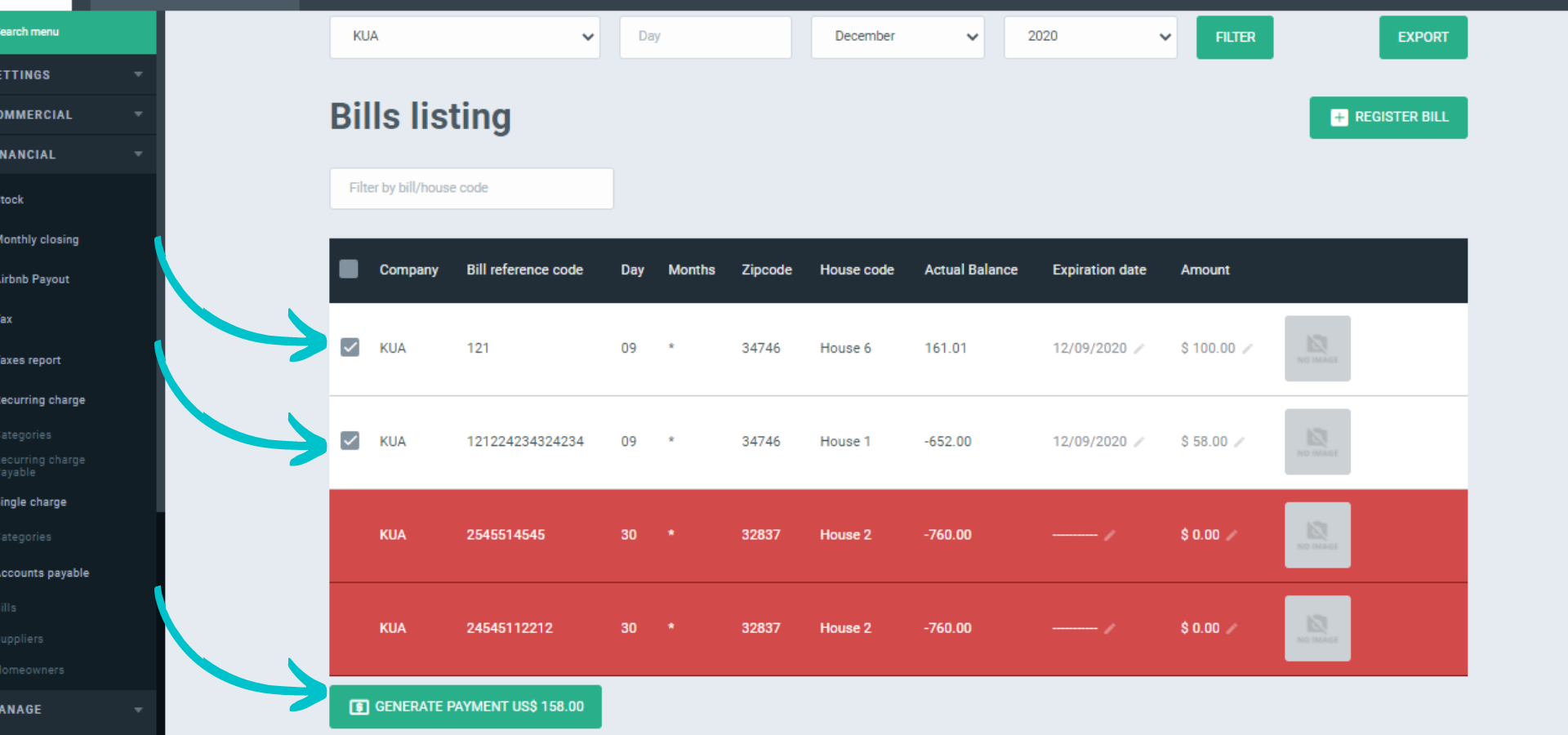Go to Accounts payable menu item

tap(45, 573)
